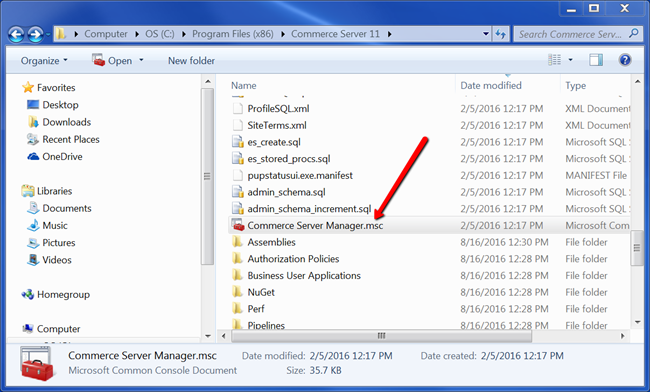The height and width of the screenshot is (392, 650).
Task: Sort by Date modified column header
Action: [491, 85]
